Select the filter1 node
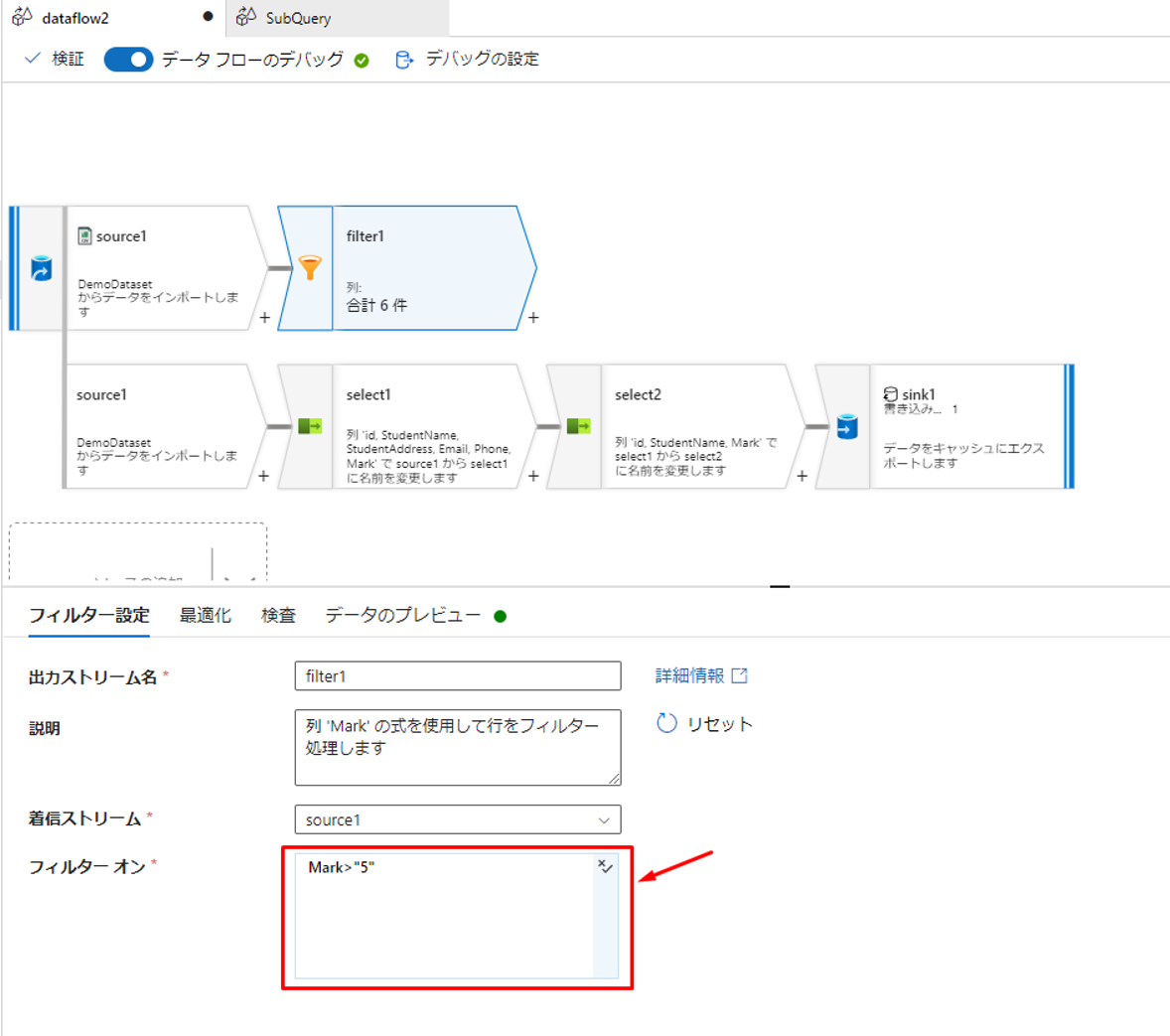Image resolution: width=1170 pixels, height=1036 pixels. click(x=406, y=268)
